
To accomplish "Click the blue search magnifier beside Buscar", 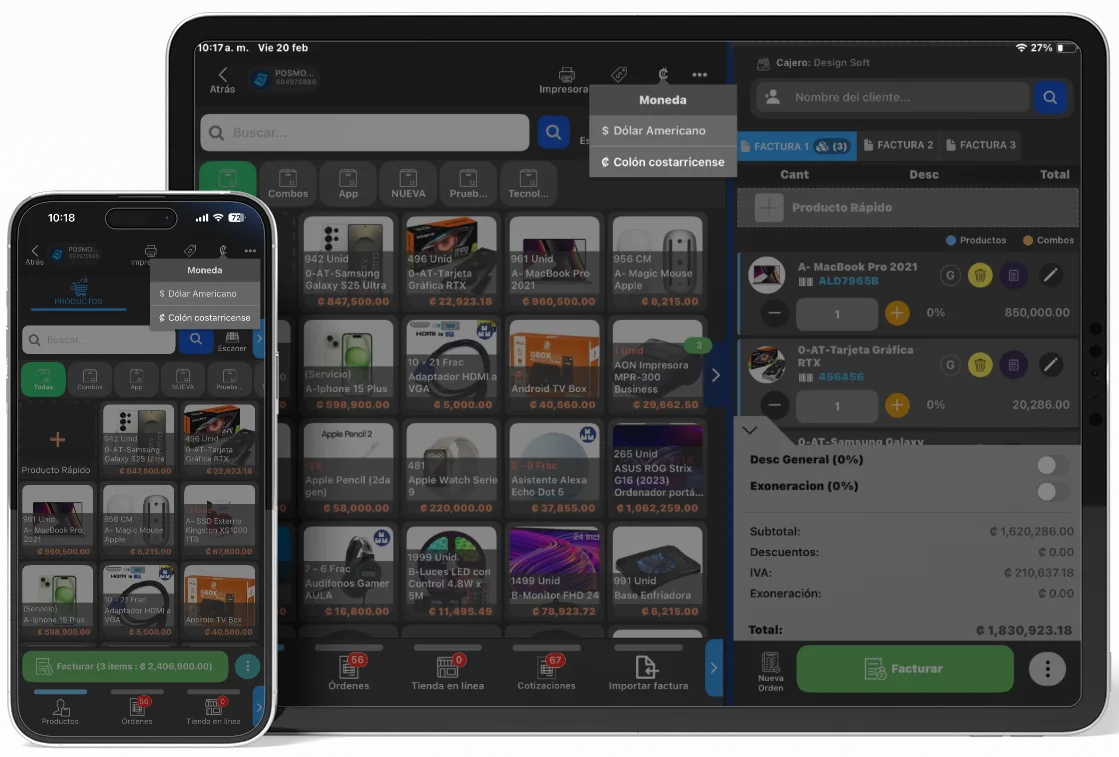I will click(553, 132).
